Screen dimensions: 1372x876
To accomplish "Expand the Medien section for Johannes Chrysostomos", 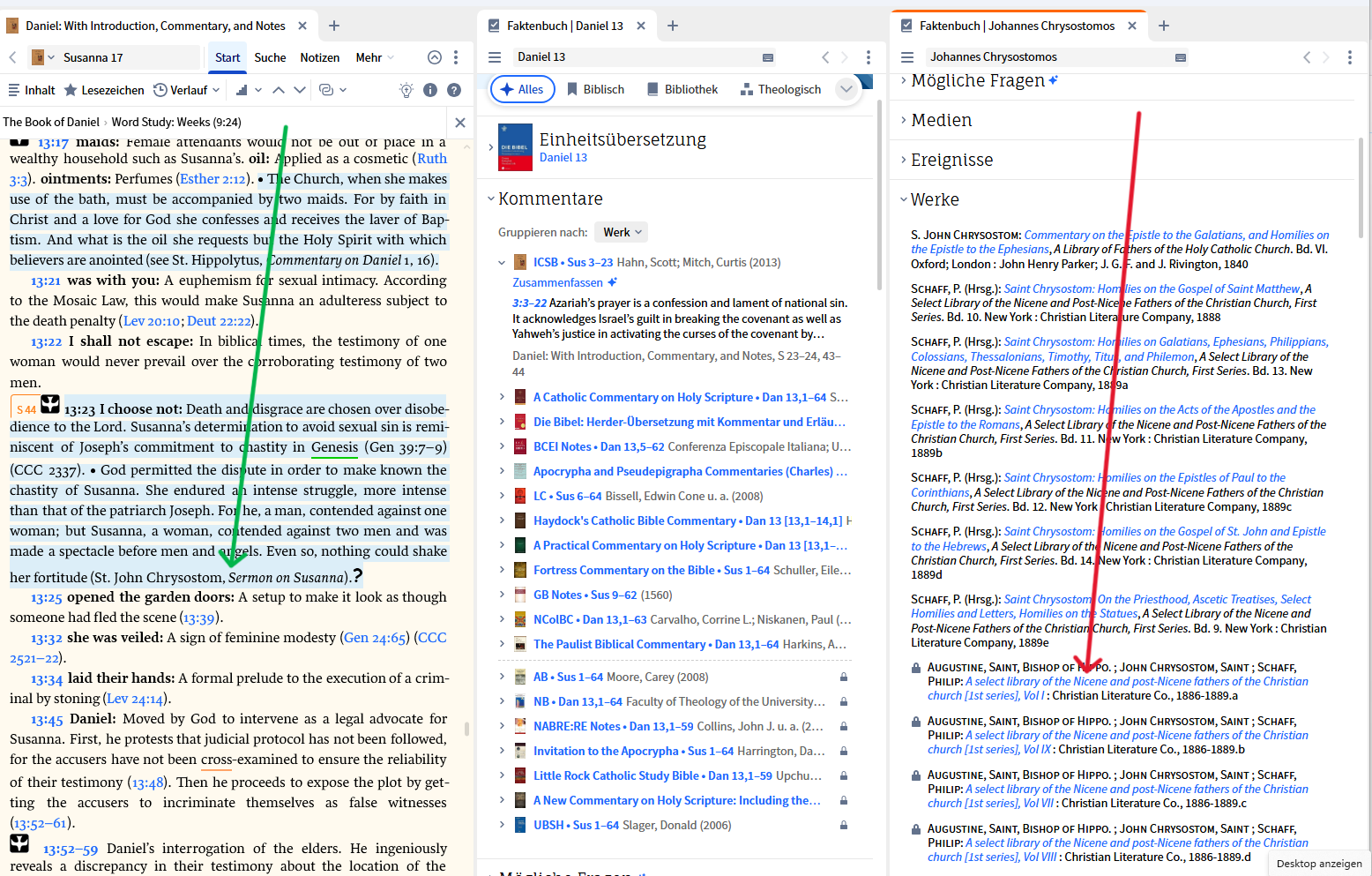I will (941, 120).
